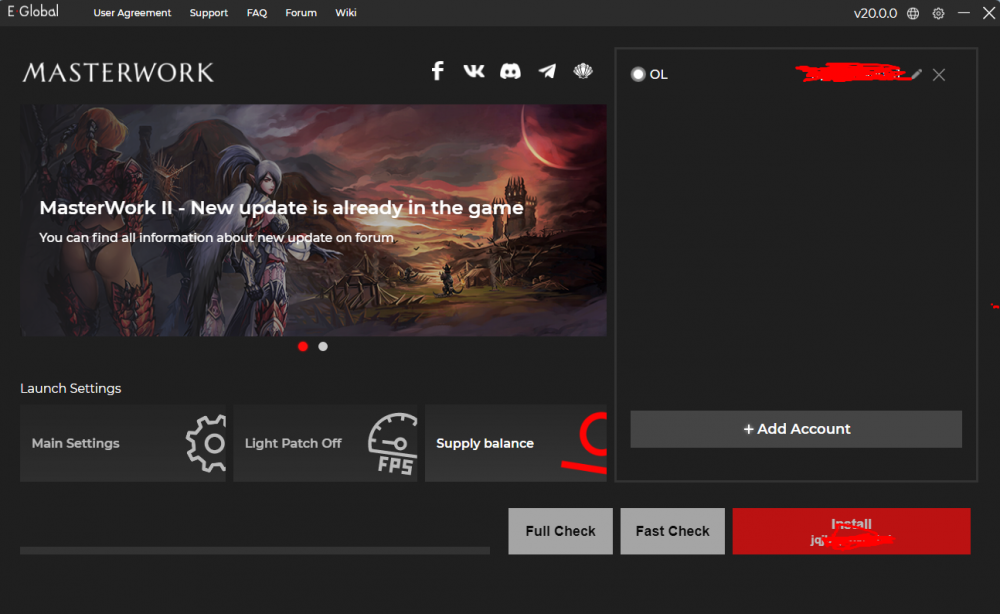Toggle the Light Patch Off tile
Viewport: 1000px width, 614px height.
click(326, 443)
